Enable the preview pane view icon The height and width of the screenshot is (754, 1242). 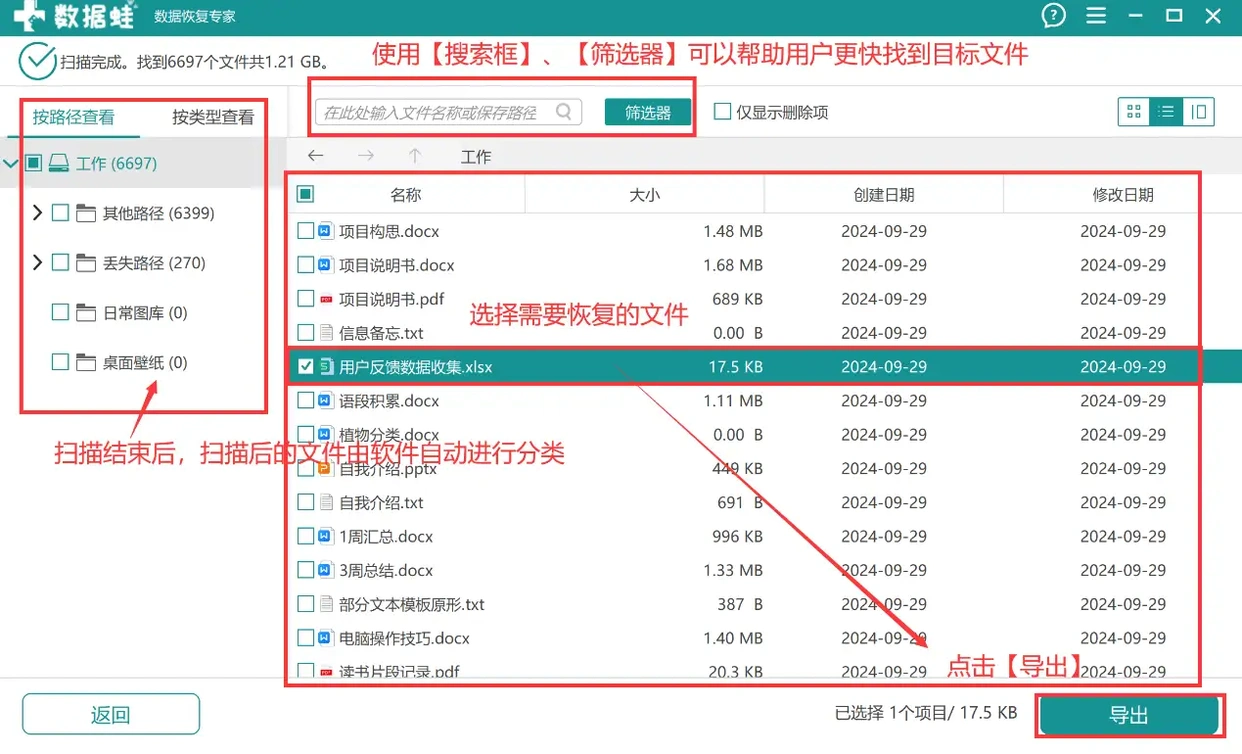pyautogui.click(x=1197, y=111)
